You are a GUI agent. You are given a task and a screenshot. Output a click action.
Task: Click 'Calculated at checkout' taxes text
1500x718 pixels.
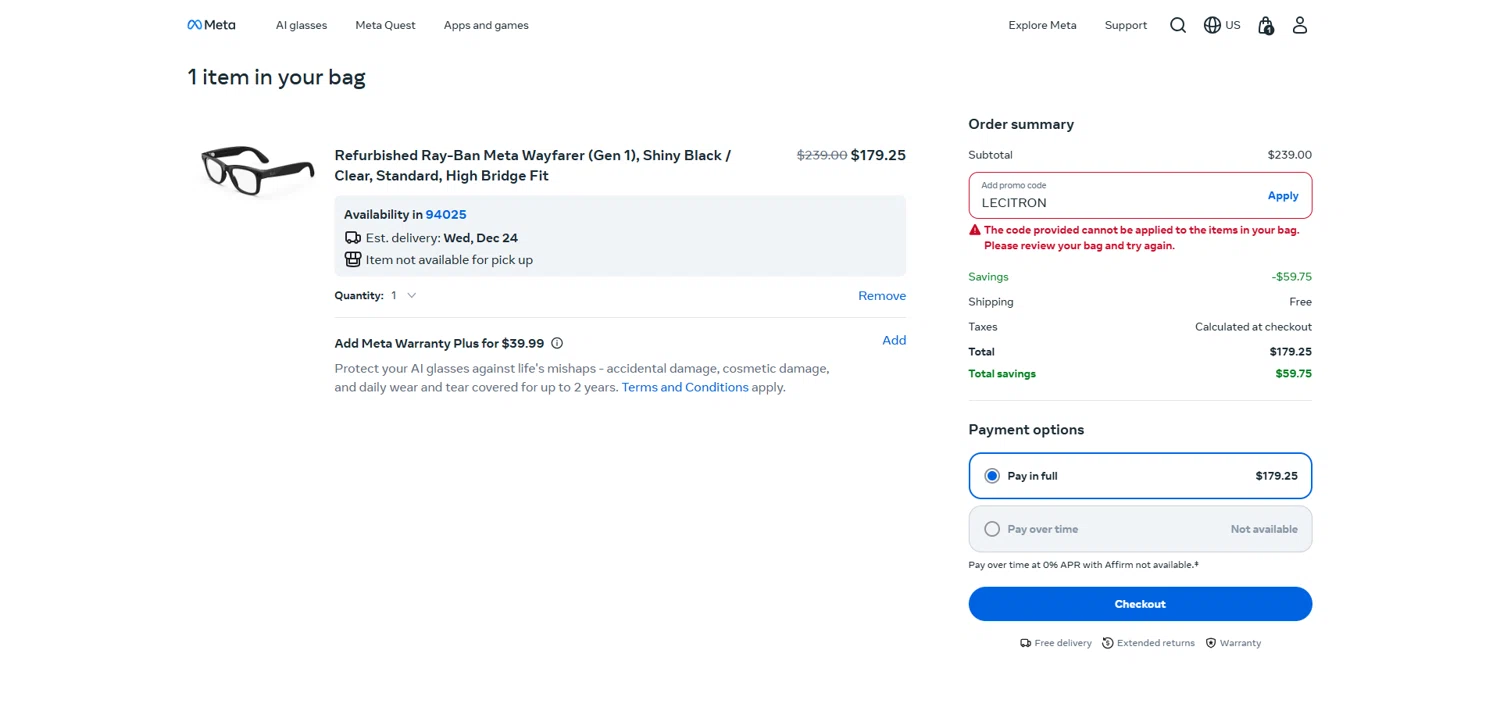click(1253, 327)
